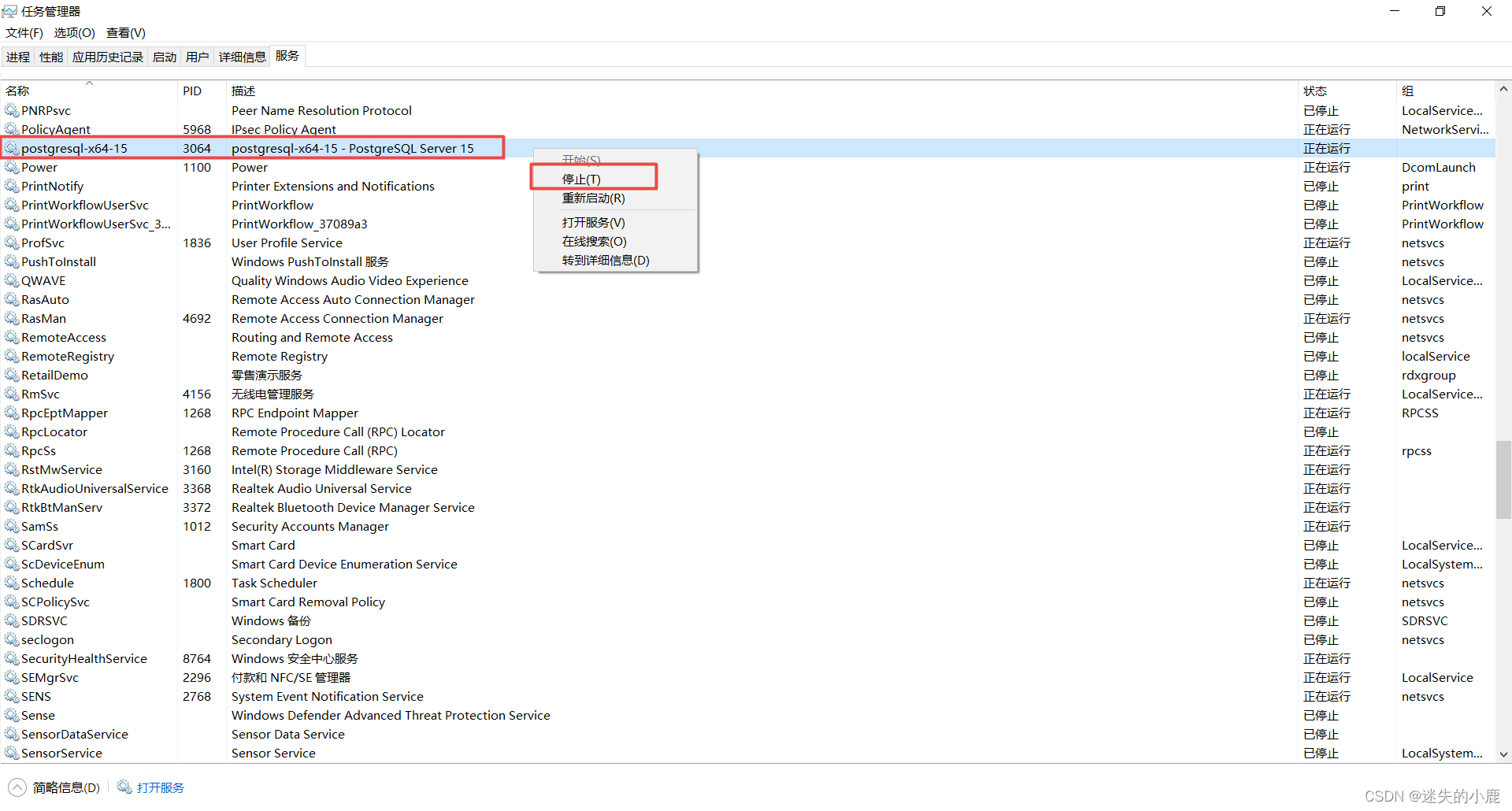
Task: Sort services by 描述 column header
Action: click(762, 91)
